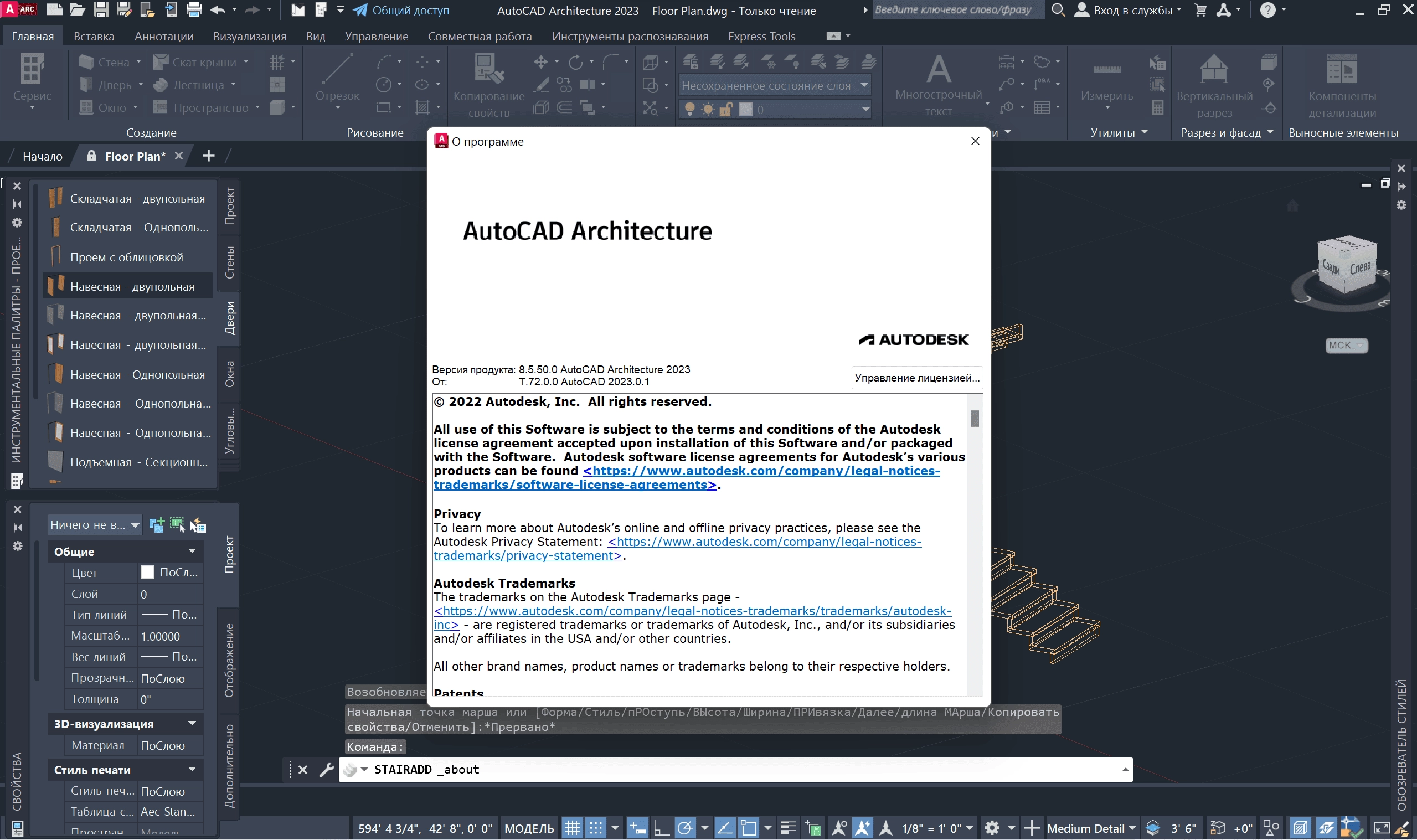Collapse the 3D-визуализация properties section
The width and height of the screenshot is (1417, 840).
coord(192,723)
